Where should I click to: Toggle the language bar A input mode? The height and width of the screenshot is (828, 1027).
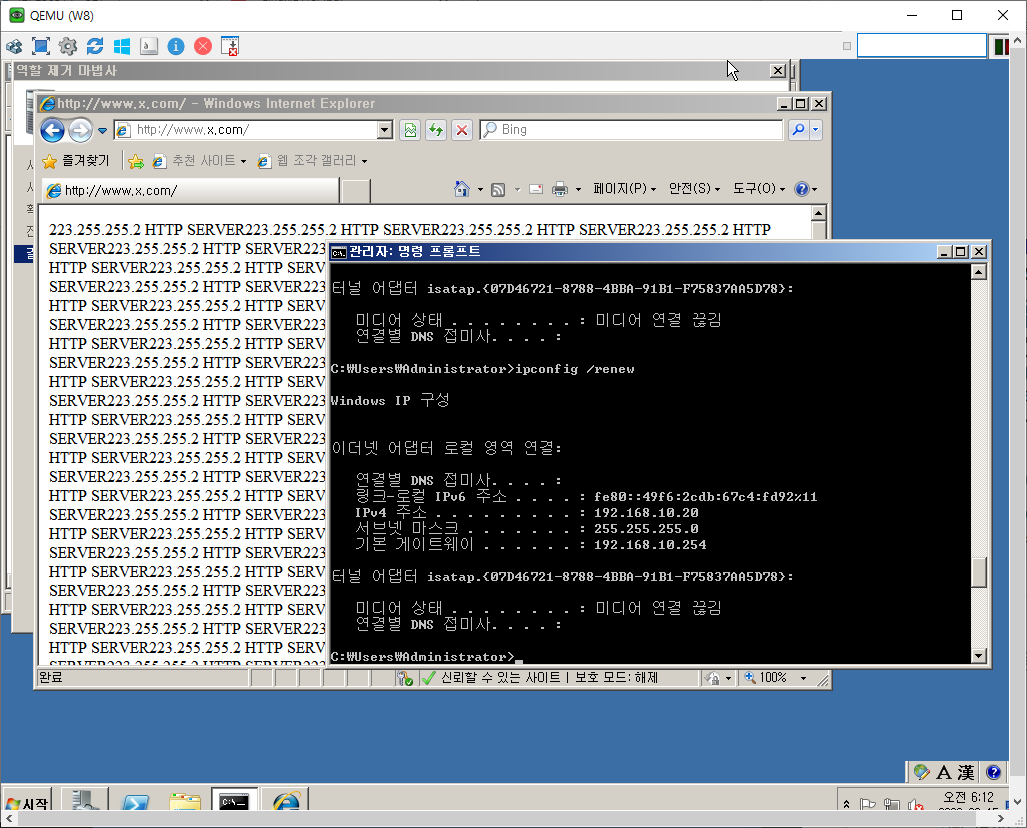click(x=944, y=772)
